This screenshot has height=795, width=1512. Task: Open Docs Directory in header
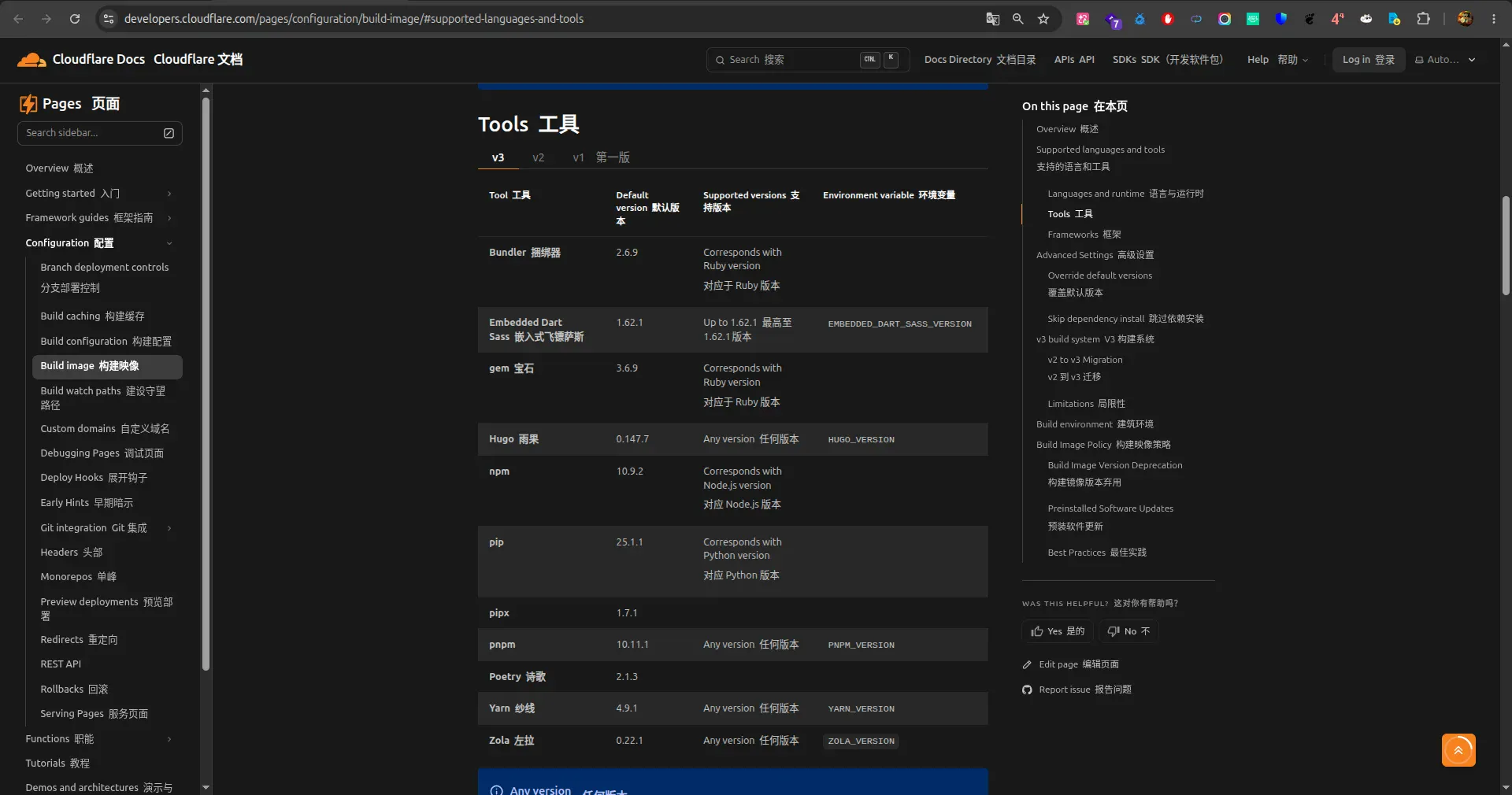point(980,60)
